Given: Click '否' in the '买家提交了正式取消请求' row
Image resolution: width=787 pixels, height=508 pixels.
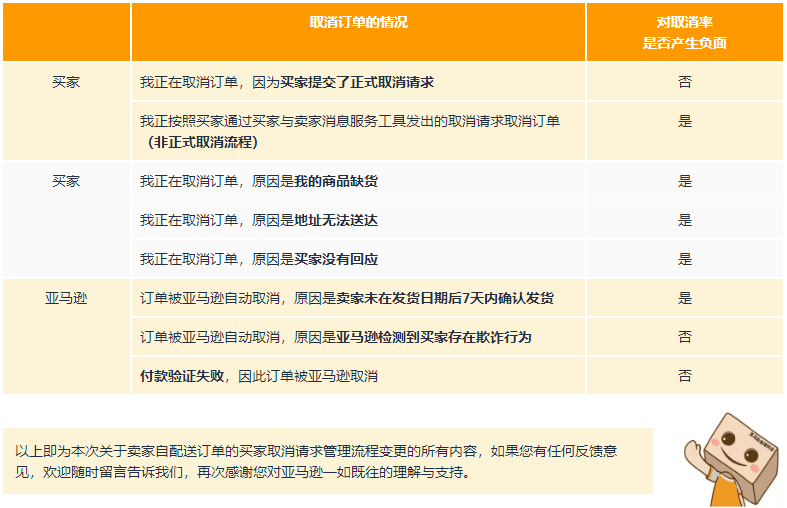Looking at the screenshot, I should tap(685, 82).
